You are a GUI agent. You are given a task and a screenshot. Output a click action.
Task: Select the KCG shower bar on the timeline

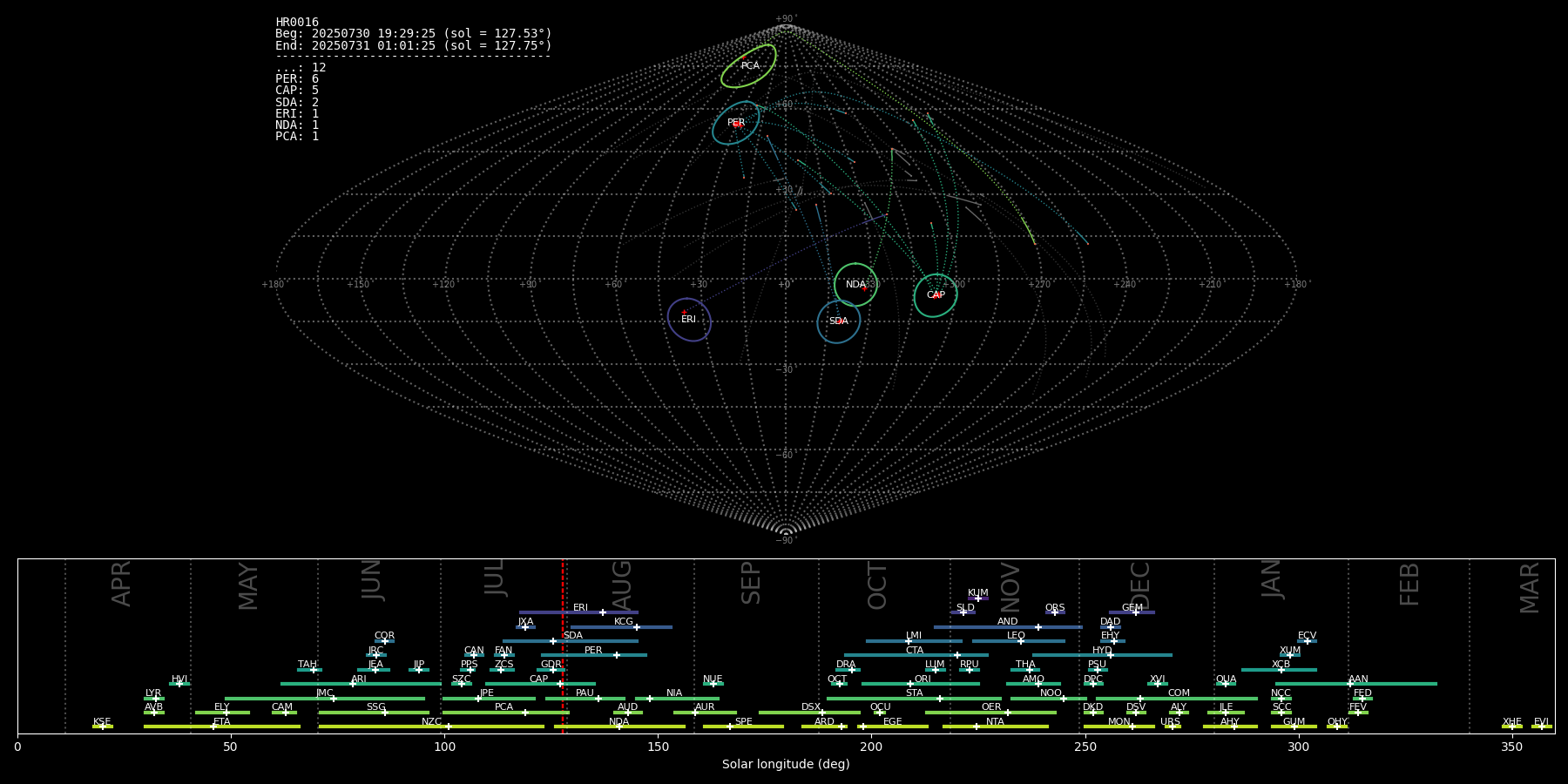621,626
